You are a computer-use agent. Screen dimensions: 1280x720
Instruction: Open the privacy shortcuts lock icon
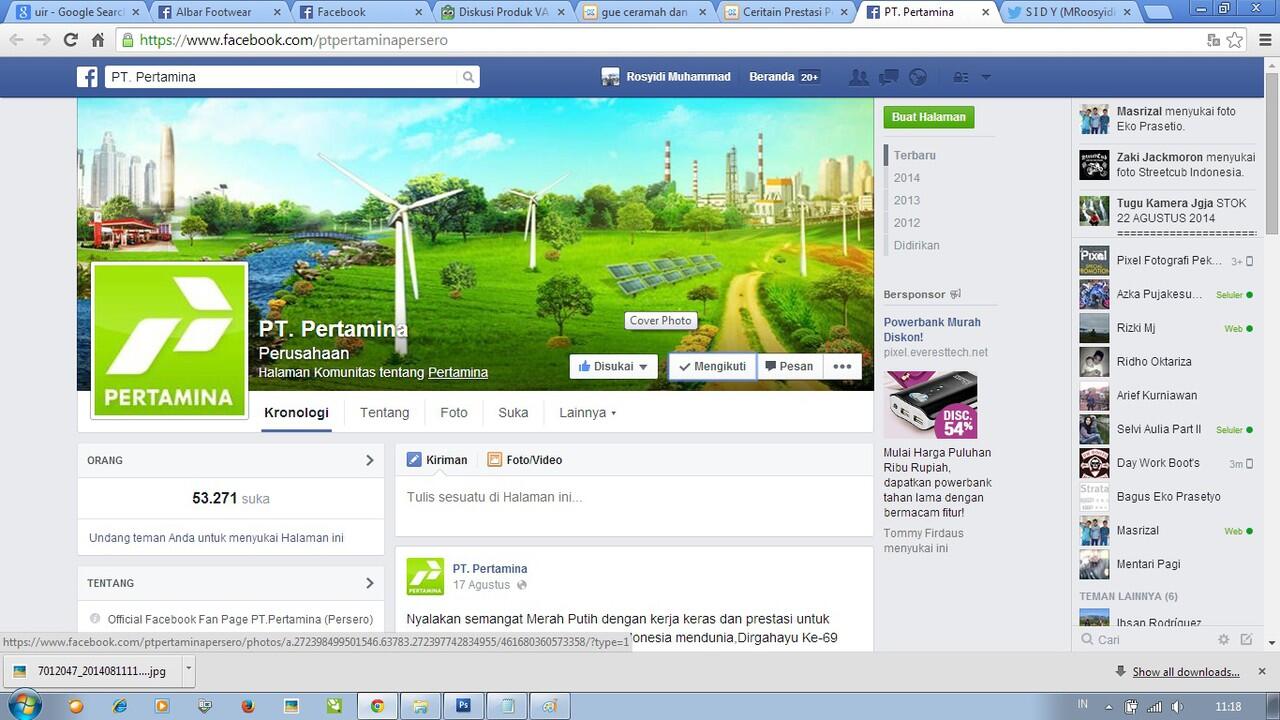point(960,77)
